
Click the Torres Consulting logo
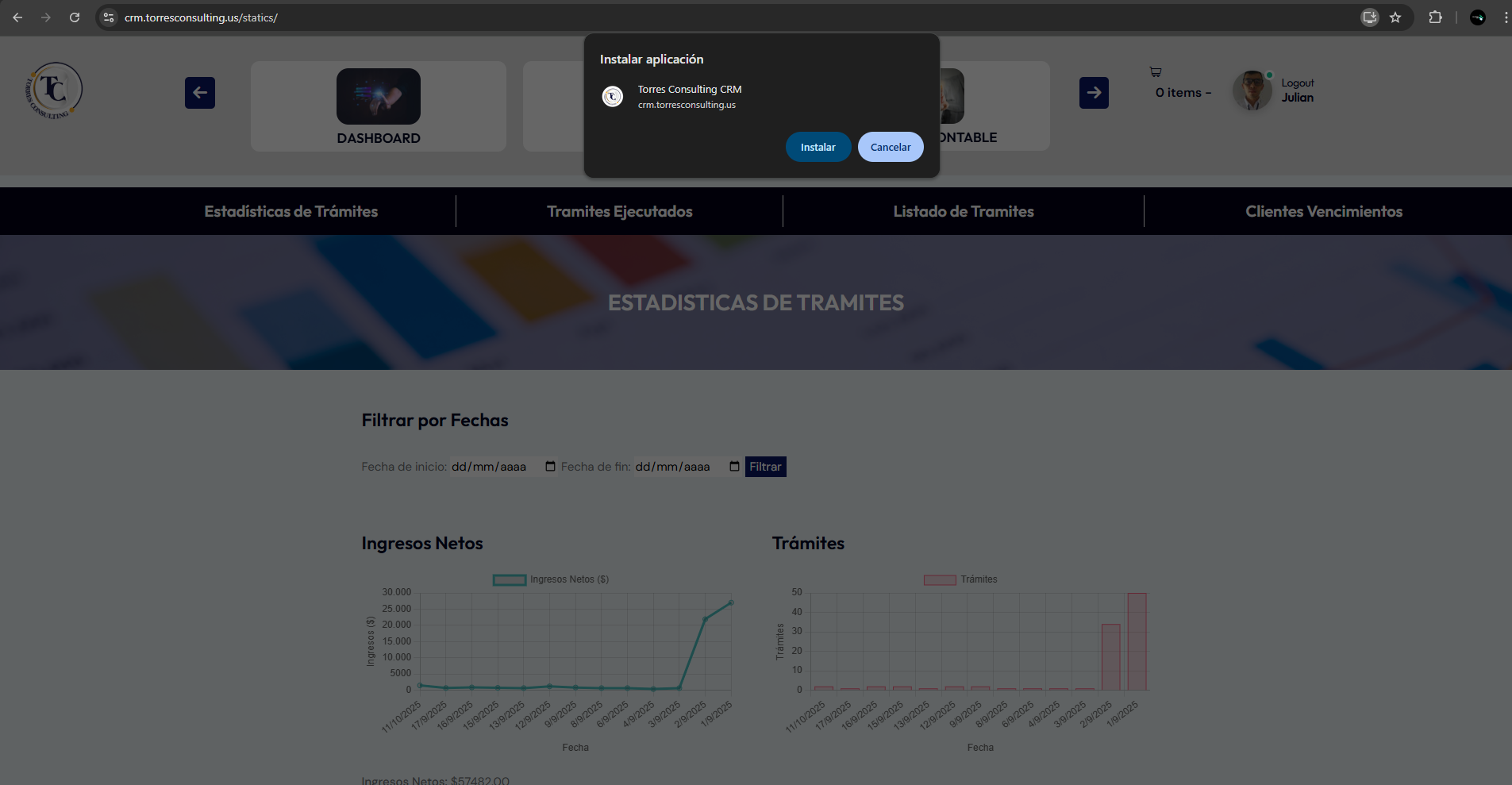tap(53, 90)
